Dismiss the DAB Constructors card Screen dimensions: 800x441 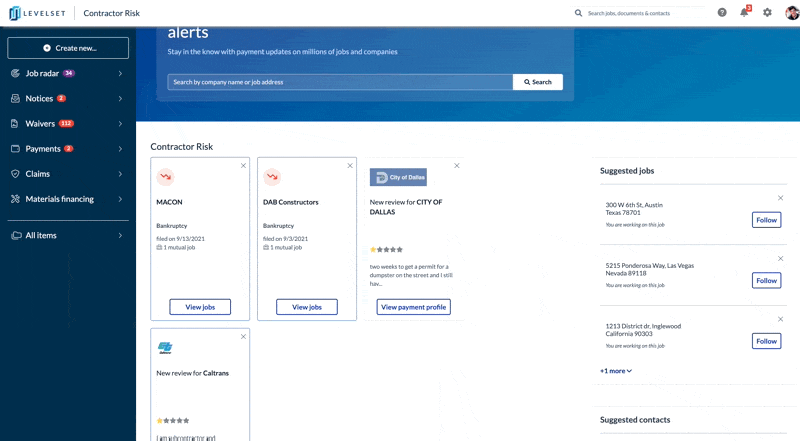350,166
